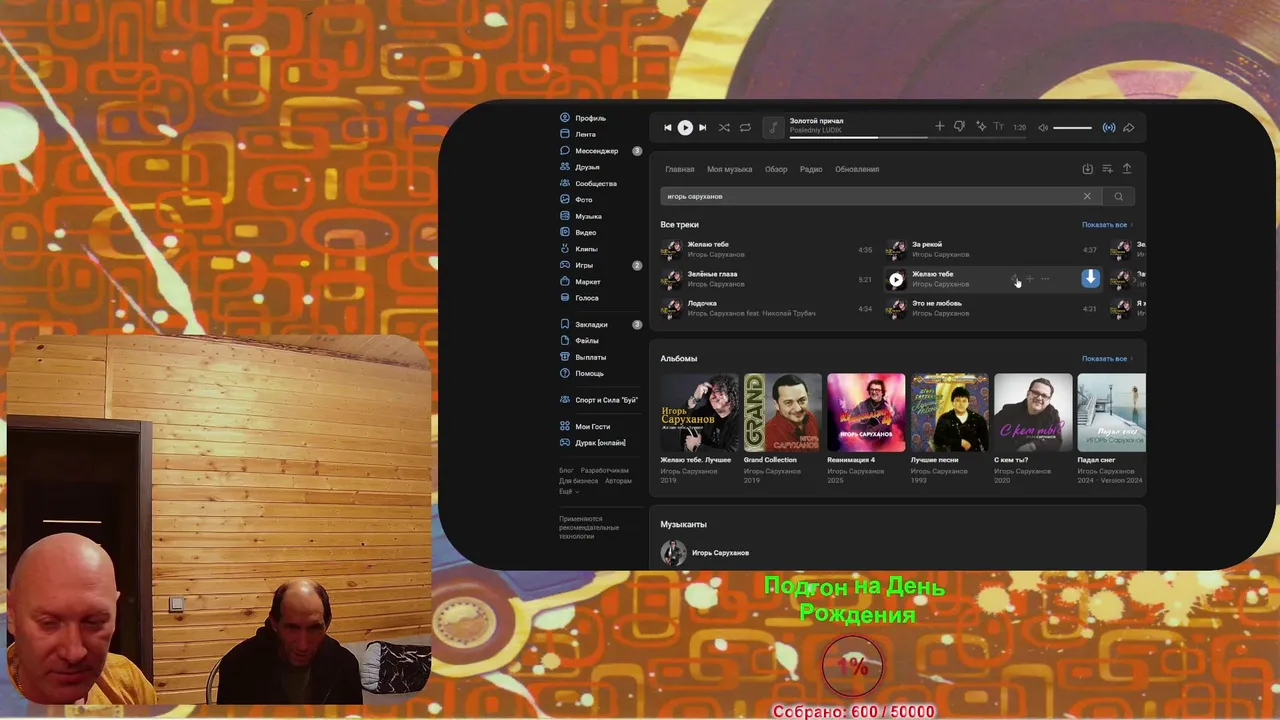Show lyrics with the Tт icon

coord(998,127)
